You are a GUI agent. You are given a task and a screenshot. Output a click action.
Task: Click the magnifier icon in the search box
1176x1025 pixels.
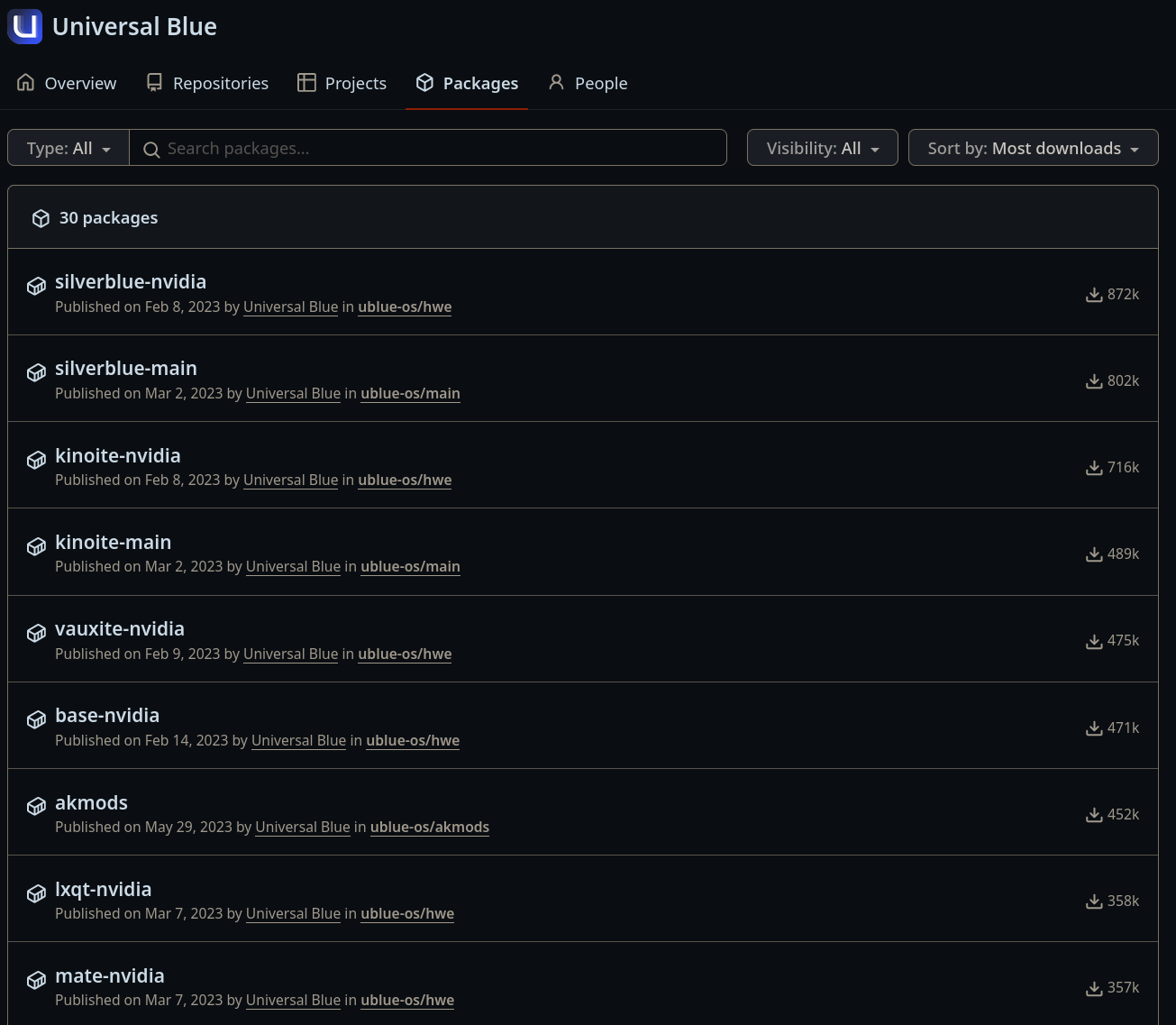coord(151,150)
